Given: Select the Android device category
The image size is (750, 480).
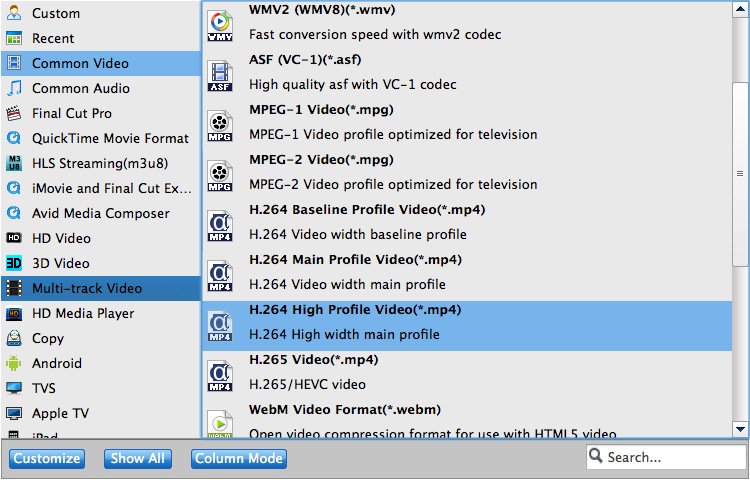Looking at the screenshot, I should click(x=100, y=363).
